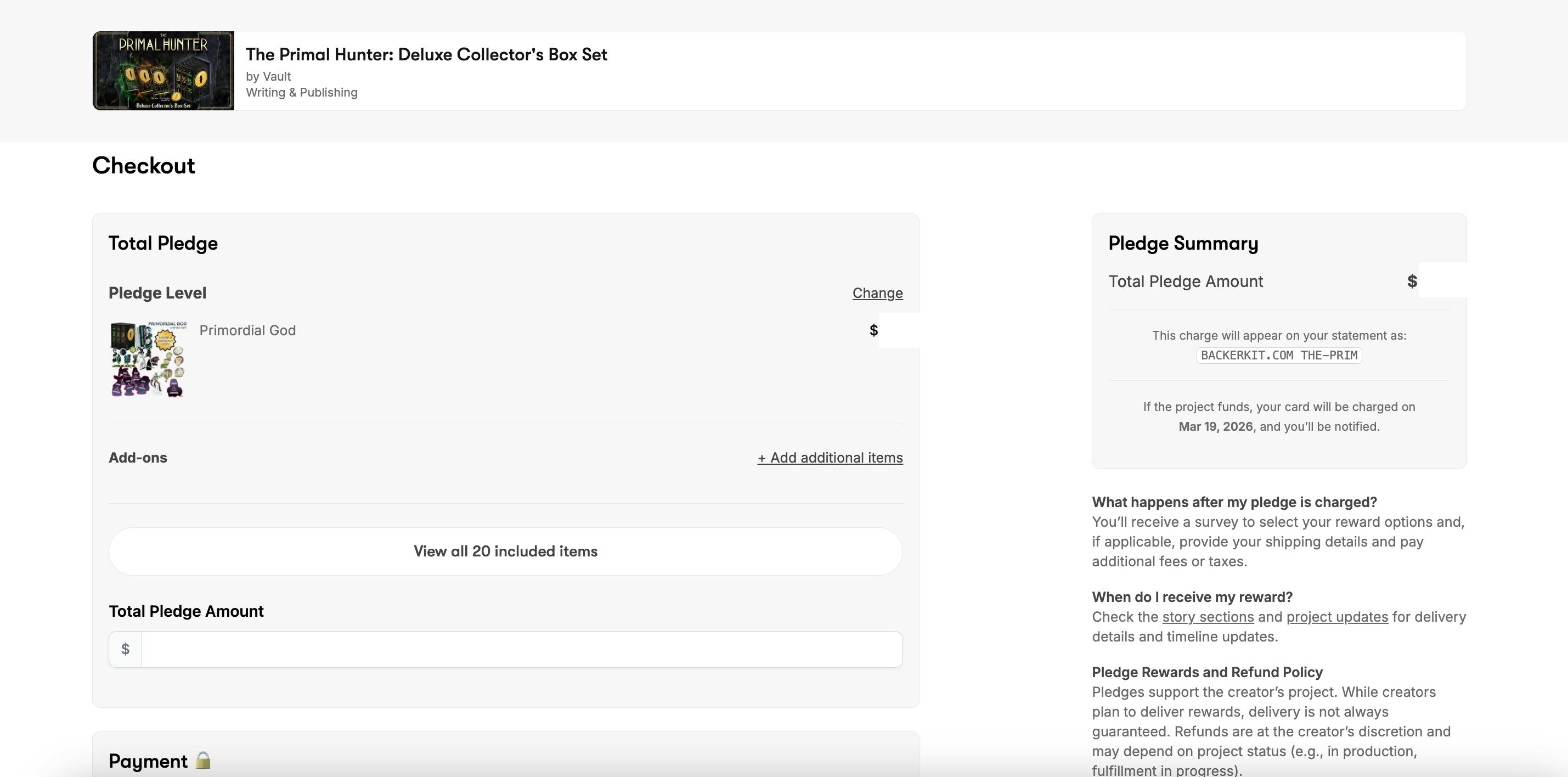Open the 'project updates' link

[x=1336, y=617]
